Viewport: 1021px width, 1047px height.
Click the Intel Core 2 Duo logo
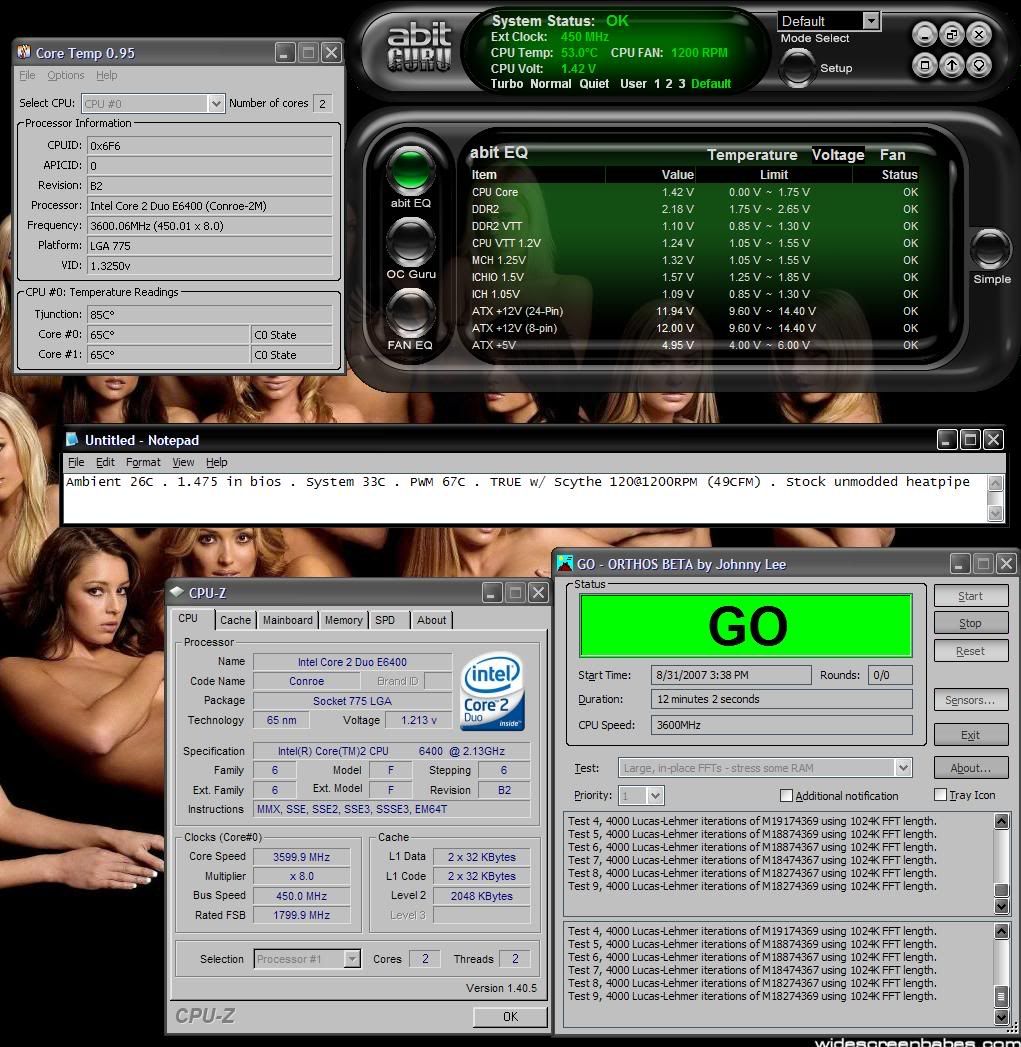(x=492, y=693)
